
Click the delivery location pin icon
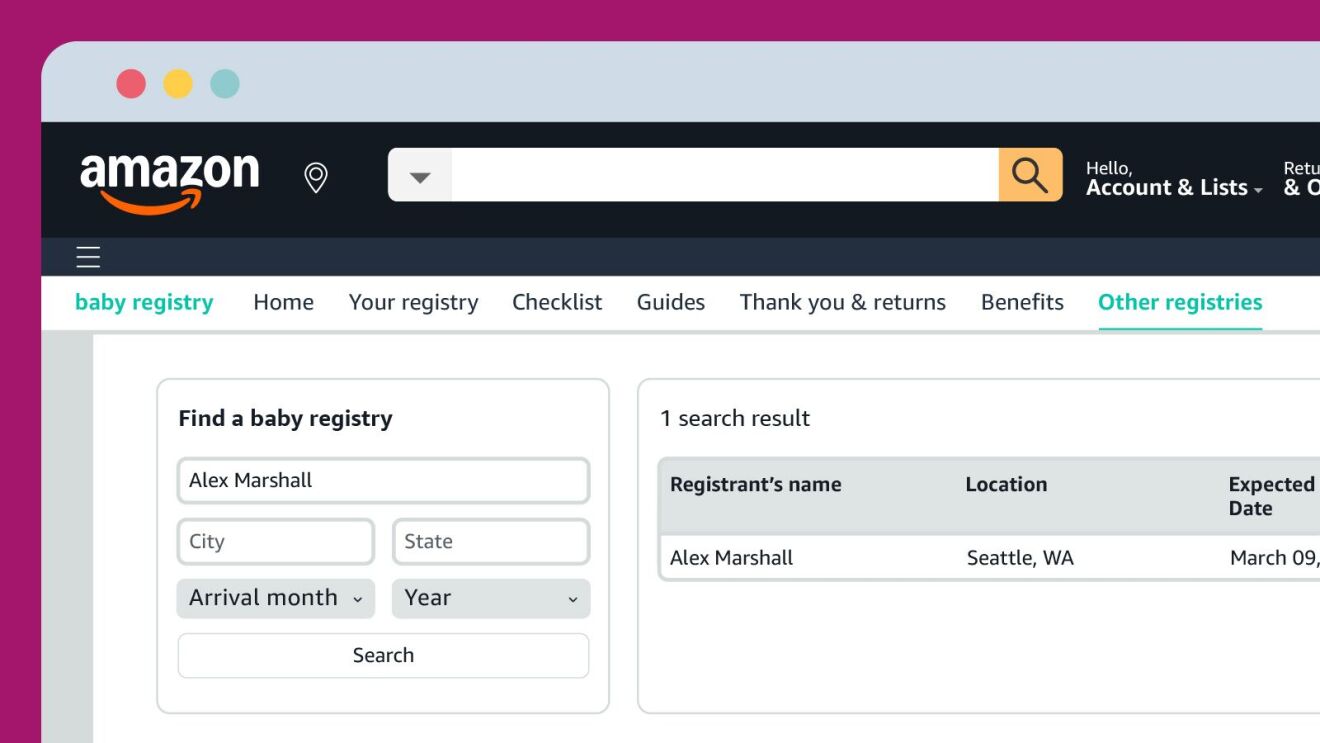coord(316,178)
